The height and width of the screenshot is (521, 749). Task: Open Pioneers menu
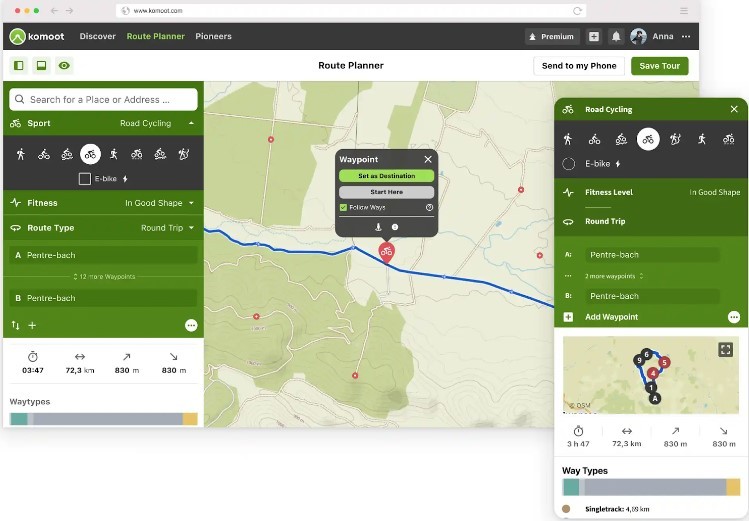[213, 36]
